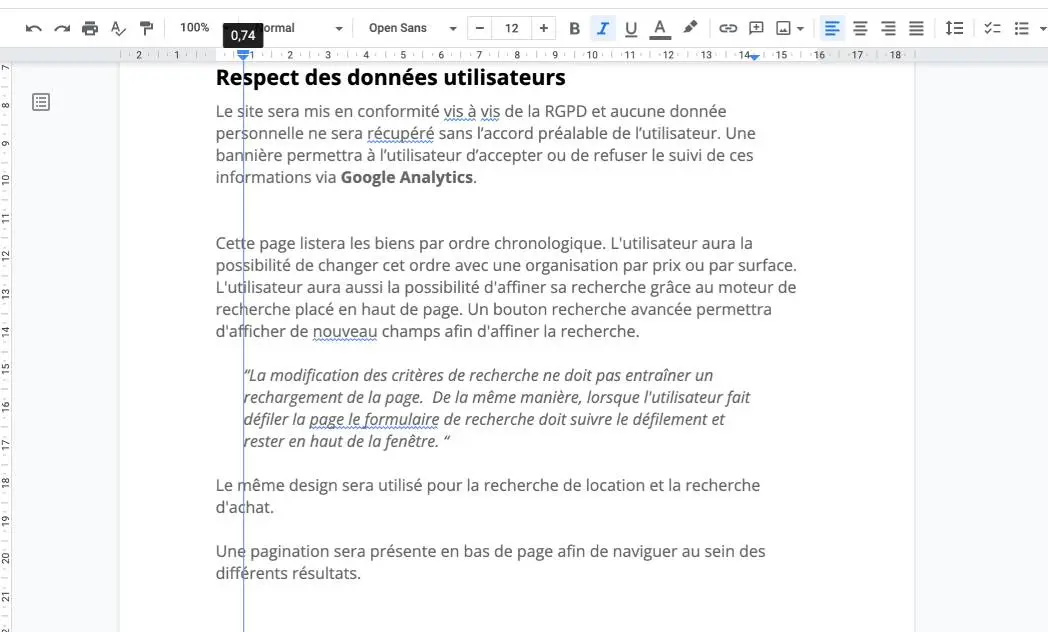The height and width of the screenshot is (632, 1048).
Task: Activate the paint format tool
Action: coord(146,28)
